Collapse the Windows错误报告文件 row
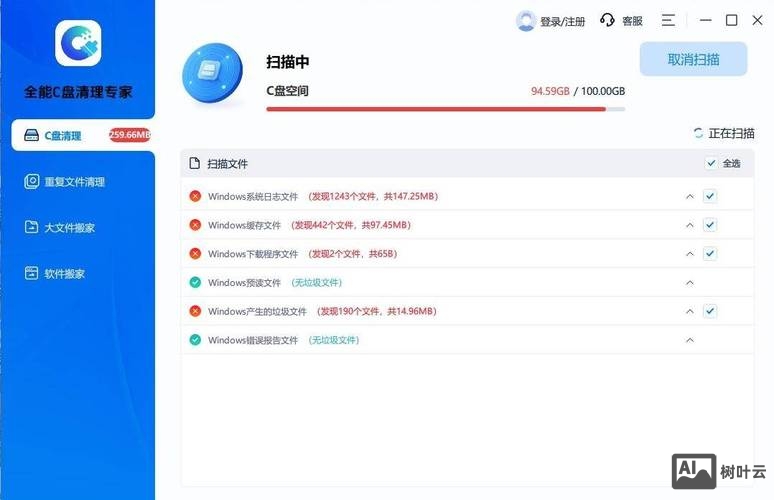The height and width of the screenshot is (500, 774). (x=690, y=340)
